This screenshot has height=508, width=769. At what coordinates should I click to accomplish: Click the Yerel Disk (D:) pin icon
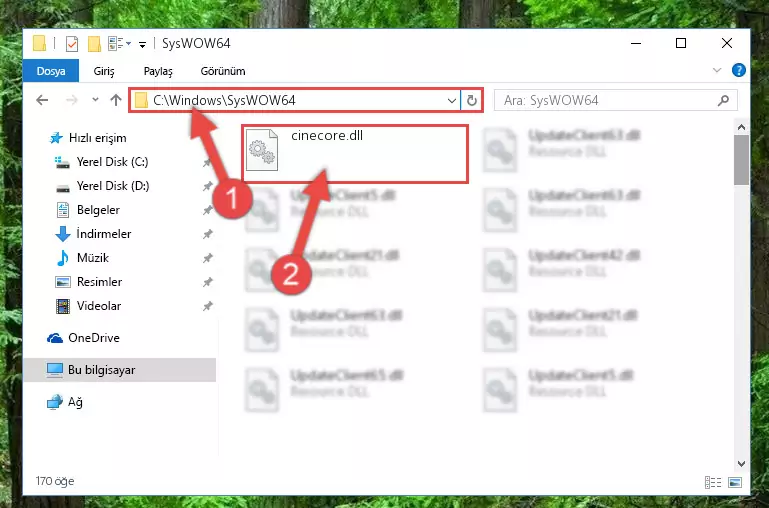pyautogui.click(x=207, y=186)
